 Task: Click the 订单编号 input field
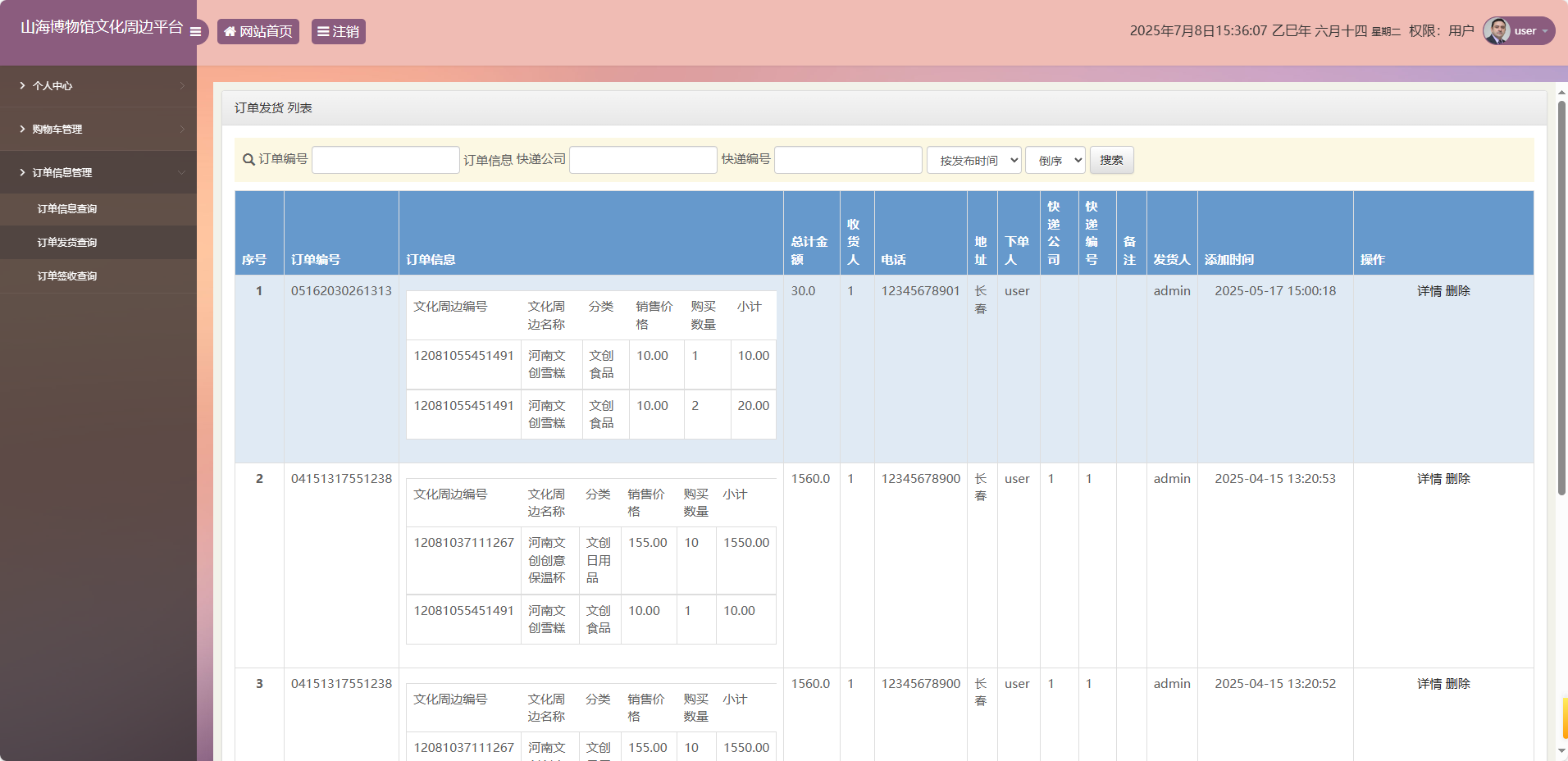click(385, 160)
